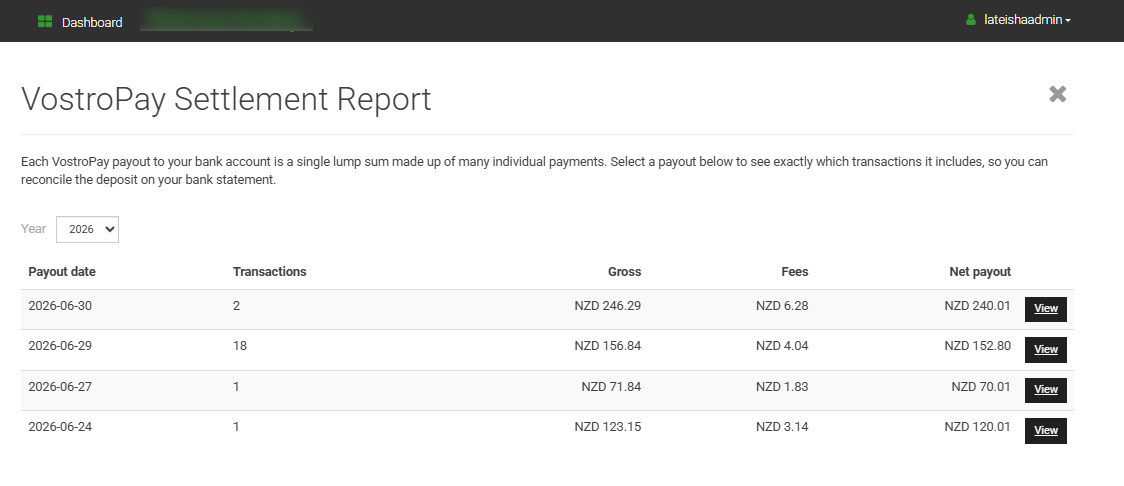Click the net payout NZD 240.01
Viewport: 1124px width, 486px height.
pyautogui.click(x=978, y=306)
